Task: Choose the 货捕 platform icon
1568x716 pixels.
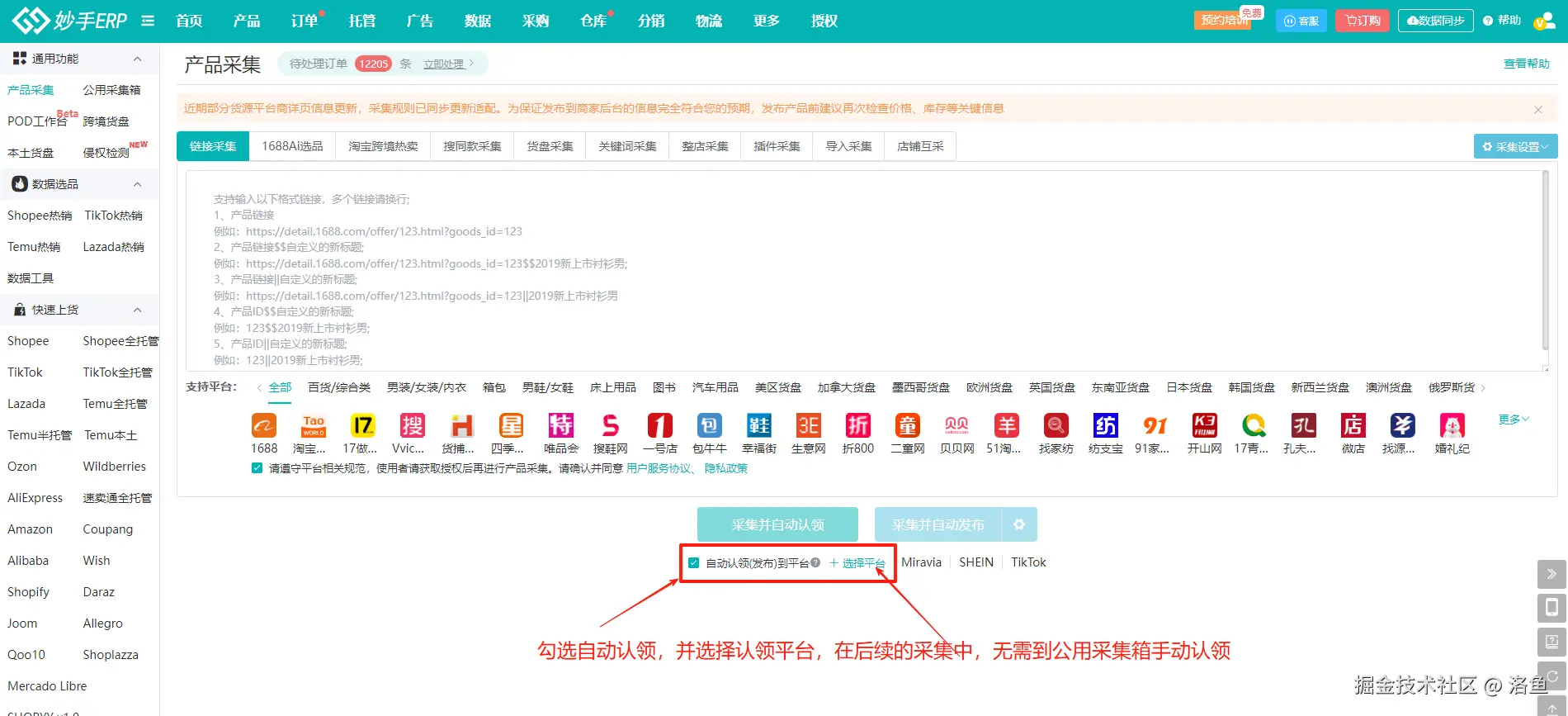Action: [462, 425]
